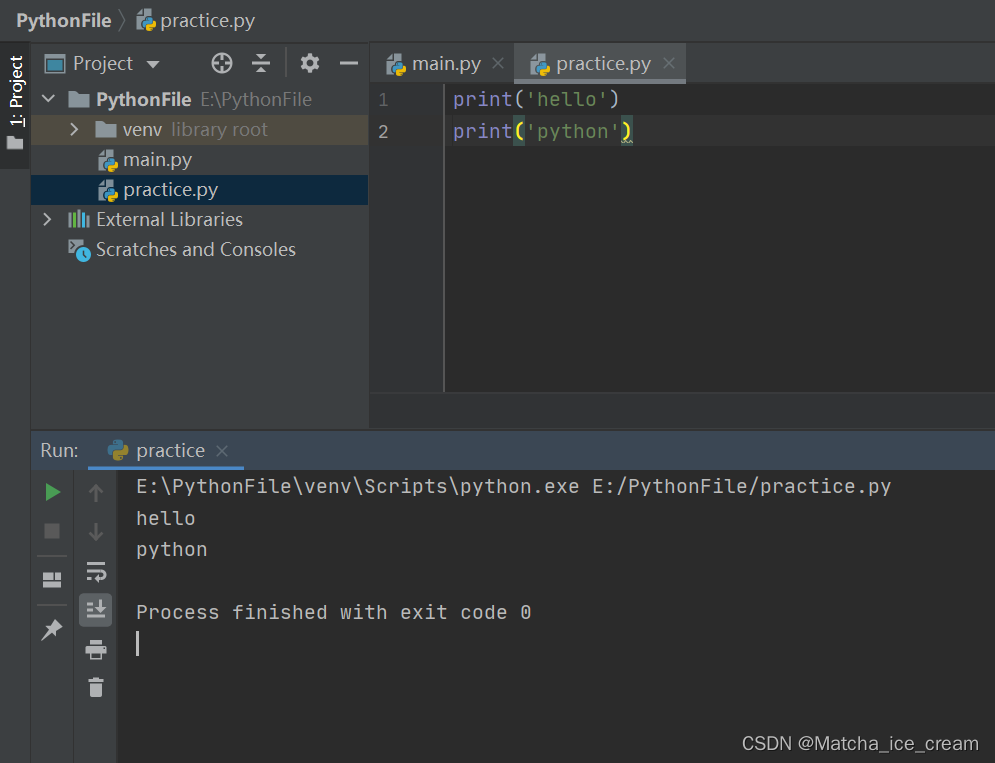The height and width of the screenshot is (763, 995).
Task: Hide the Project tool window
Action: point(349,63)
